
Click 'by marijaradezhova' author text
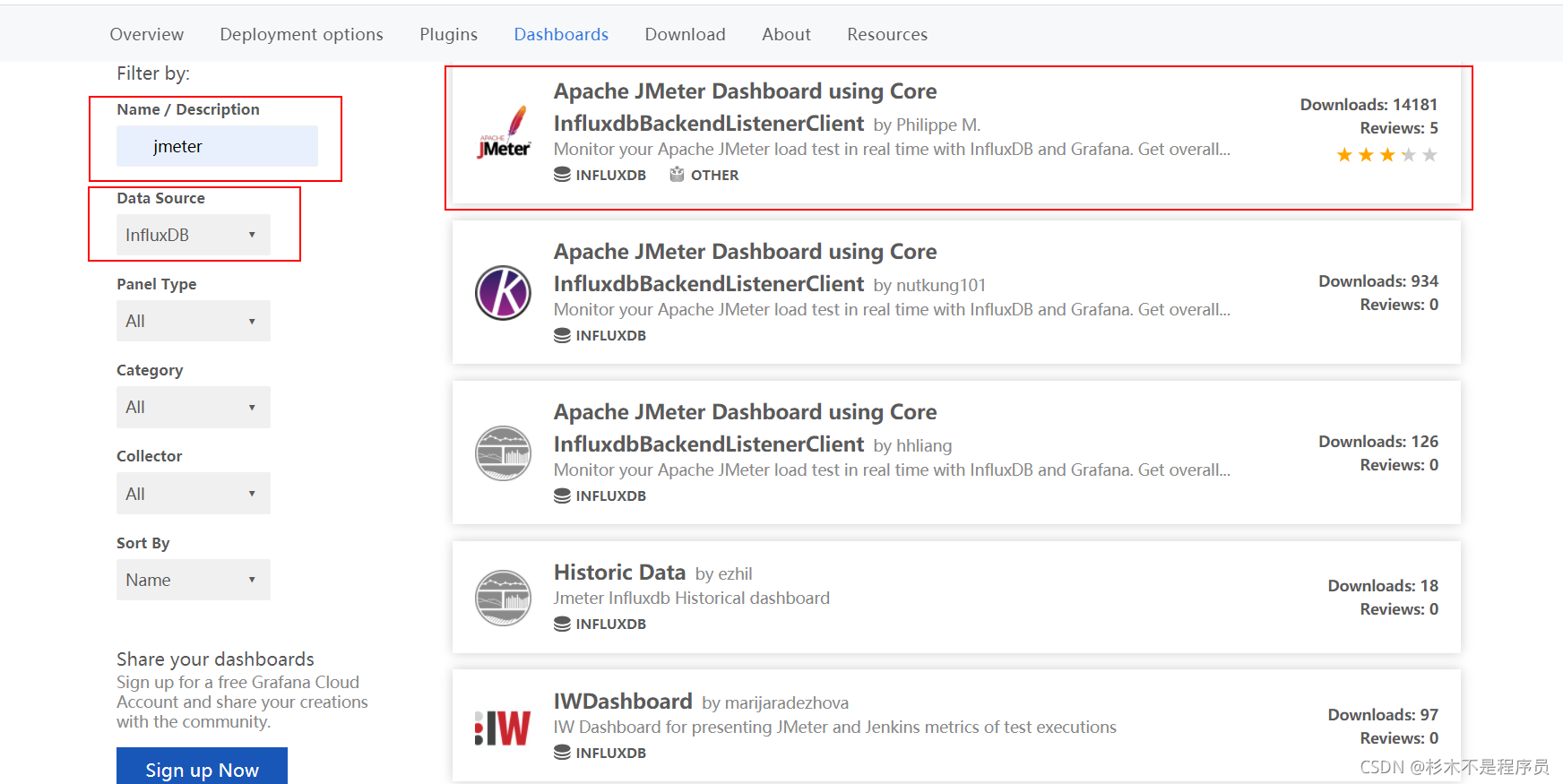(x=775, y=702)
